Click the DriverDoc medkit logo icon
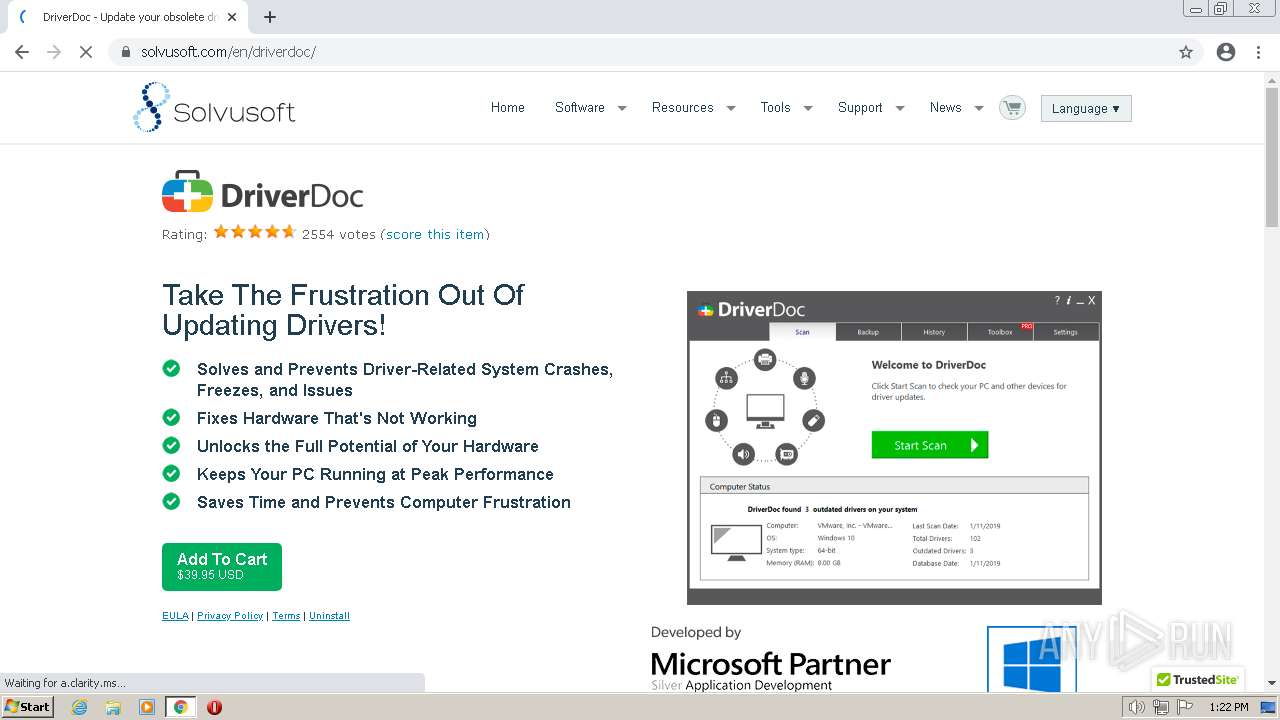The width and height of the screenshot is (1280, 720). click(x=187, y=191)
